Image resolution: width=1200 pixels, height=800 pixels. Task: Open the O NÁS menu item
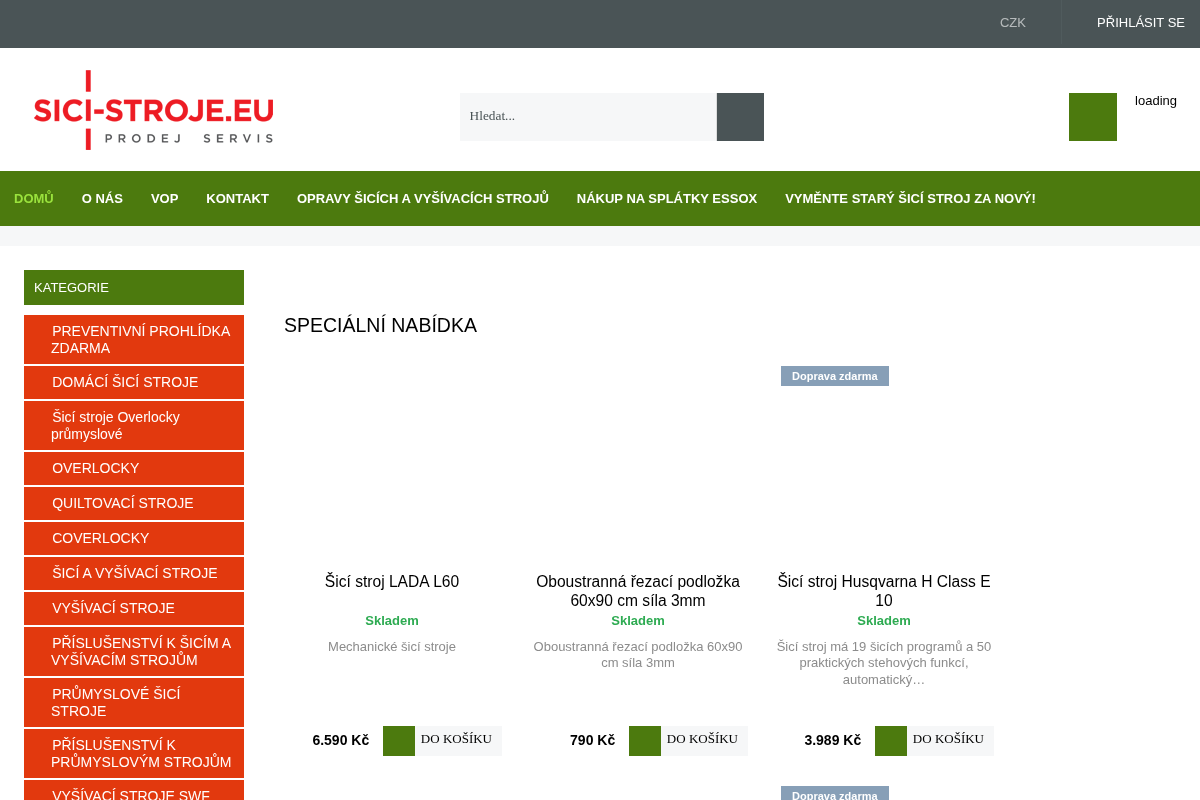(x=102, y=199)
